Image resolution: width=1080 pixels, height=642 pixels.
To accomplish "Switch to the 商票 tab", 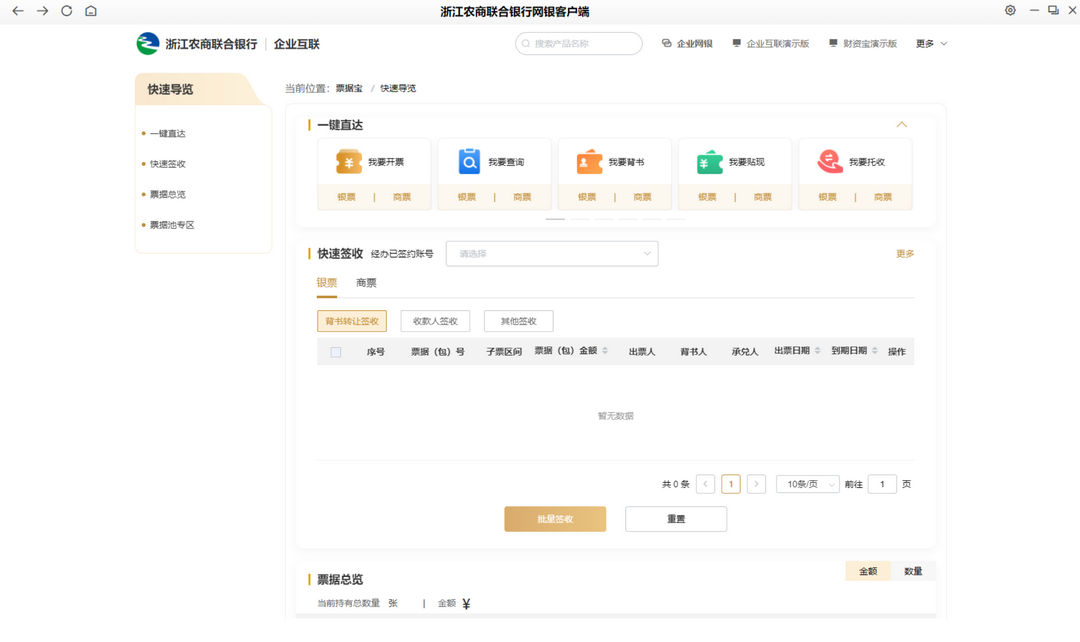I will (x=365, y=282).
